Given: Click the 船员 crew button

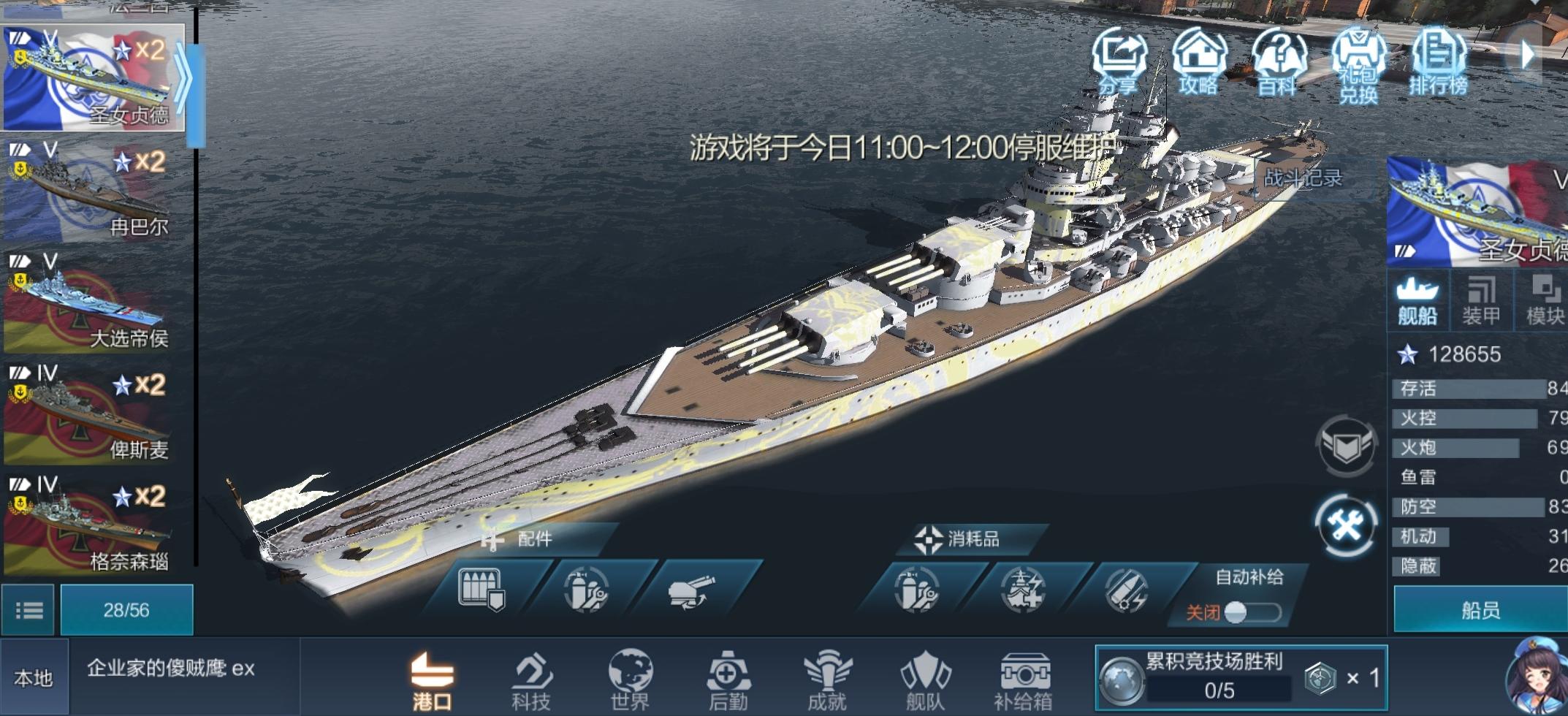Looking at the screenshot, I should 1480,610.
